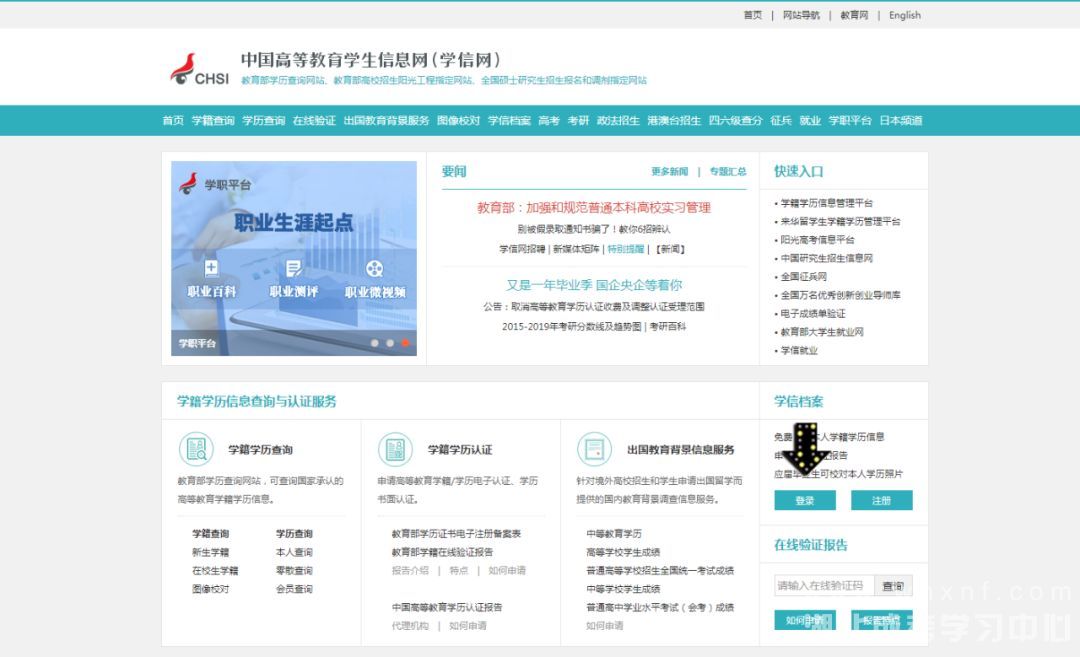Click the 登录 login button
Screen dimensions: 1080x657
click(x=805, y=500)
